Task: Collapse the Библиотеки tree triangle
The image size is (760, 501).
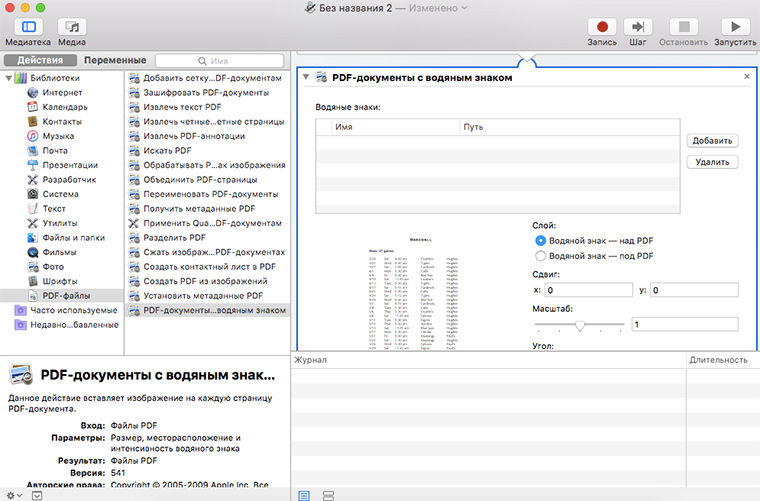Action: tap(8, 78)
